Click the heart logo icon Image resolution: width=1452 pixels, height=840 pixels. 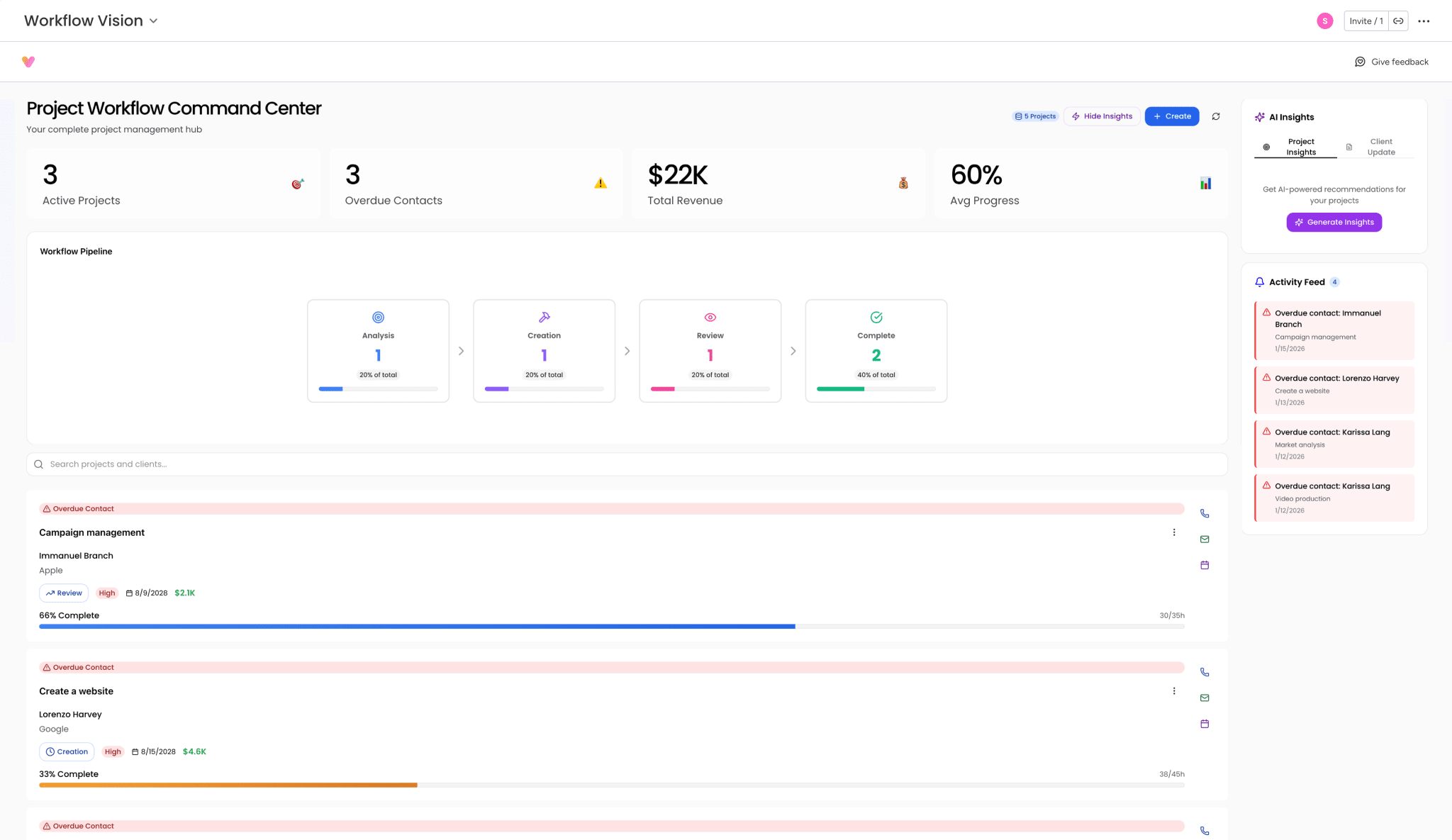tap(28, 62)
